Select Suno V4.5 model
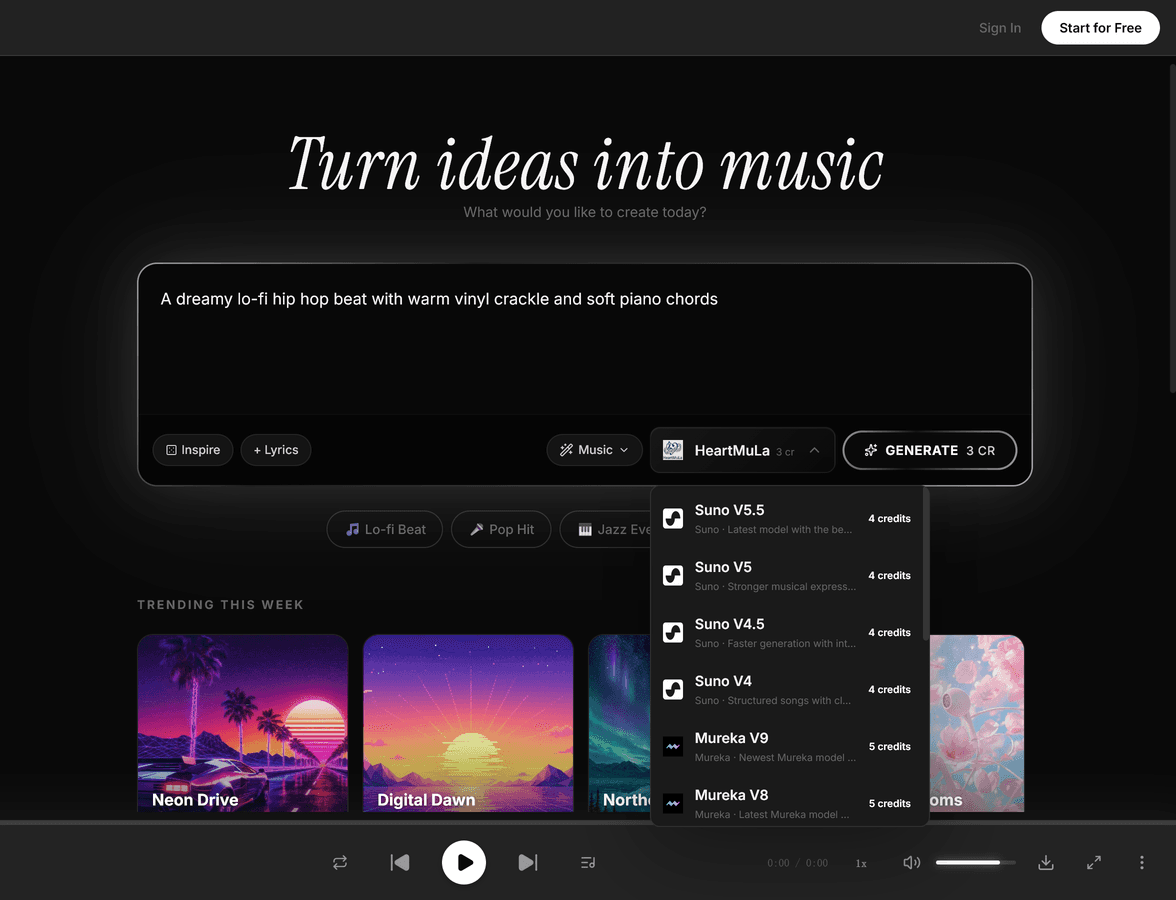Image resolution: width=1176 pixels, height=900 pixels. tap(788, 632)
